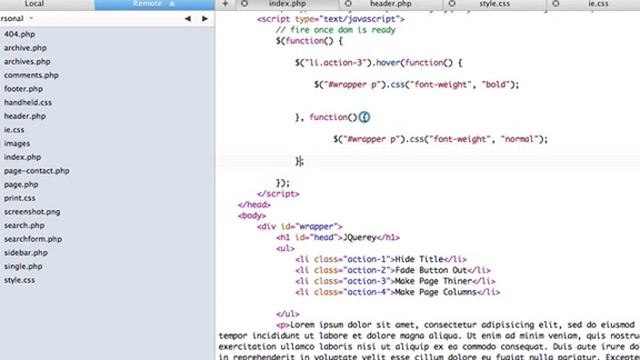Select archive.php in file list
The image size is (640, 360).
(25, 48)
